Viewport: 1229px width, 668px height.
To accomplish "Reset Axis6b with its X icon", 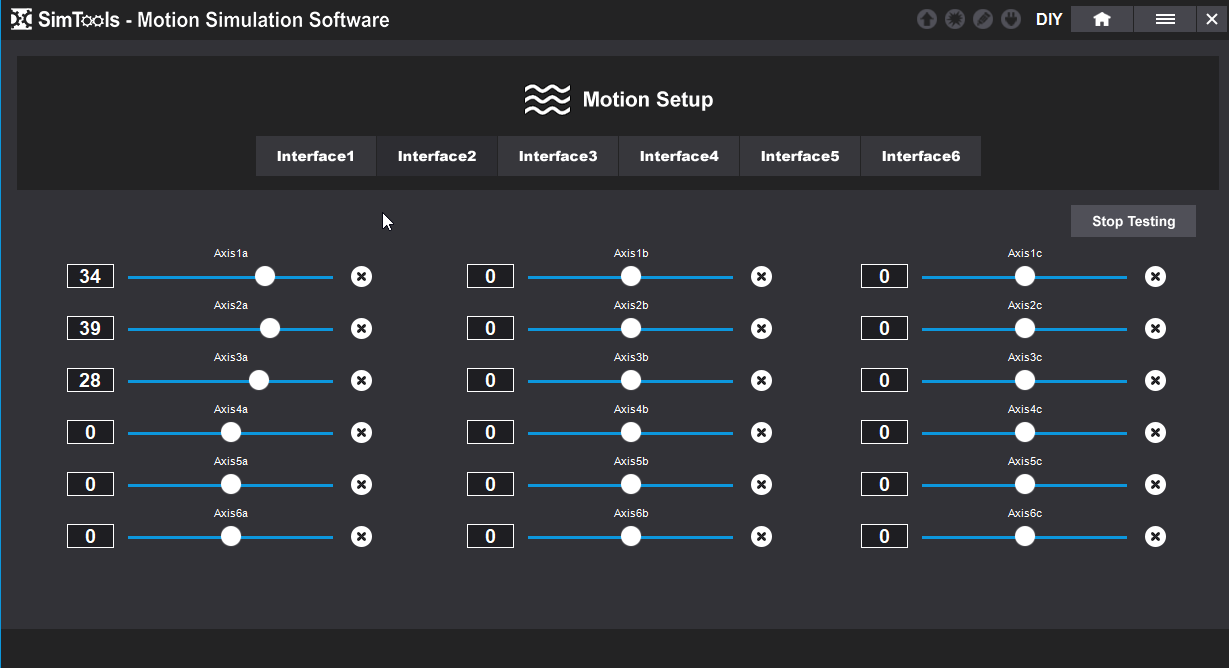I will pyautogui.click(x=762, y=536).
